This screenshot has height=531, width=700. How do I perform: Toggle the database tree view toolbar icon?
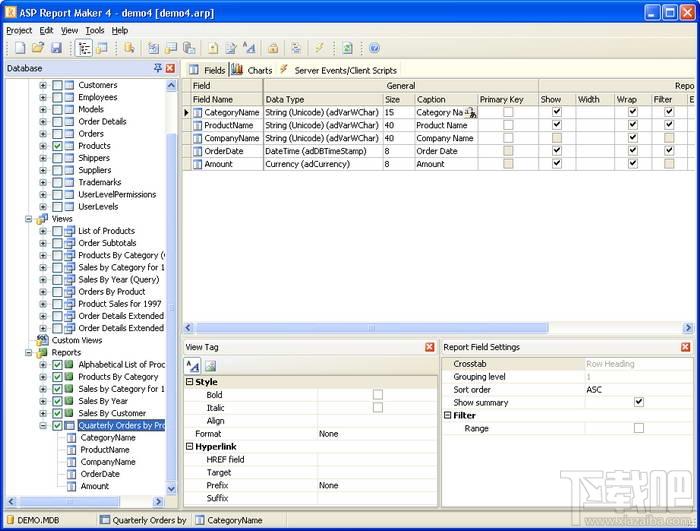(84, 48)
